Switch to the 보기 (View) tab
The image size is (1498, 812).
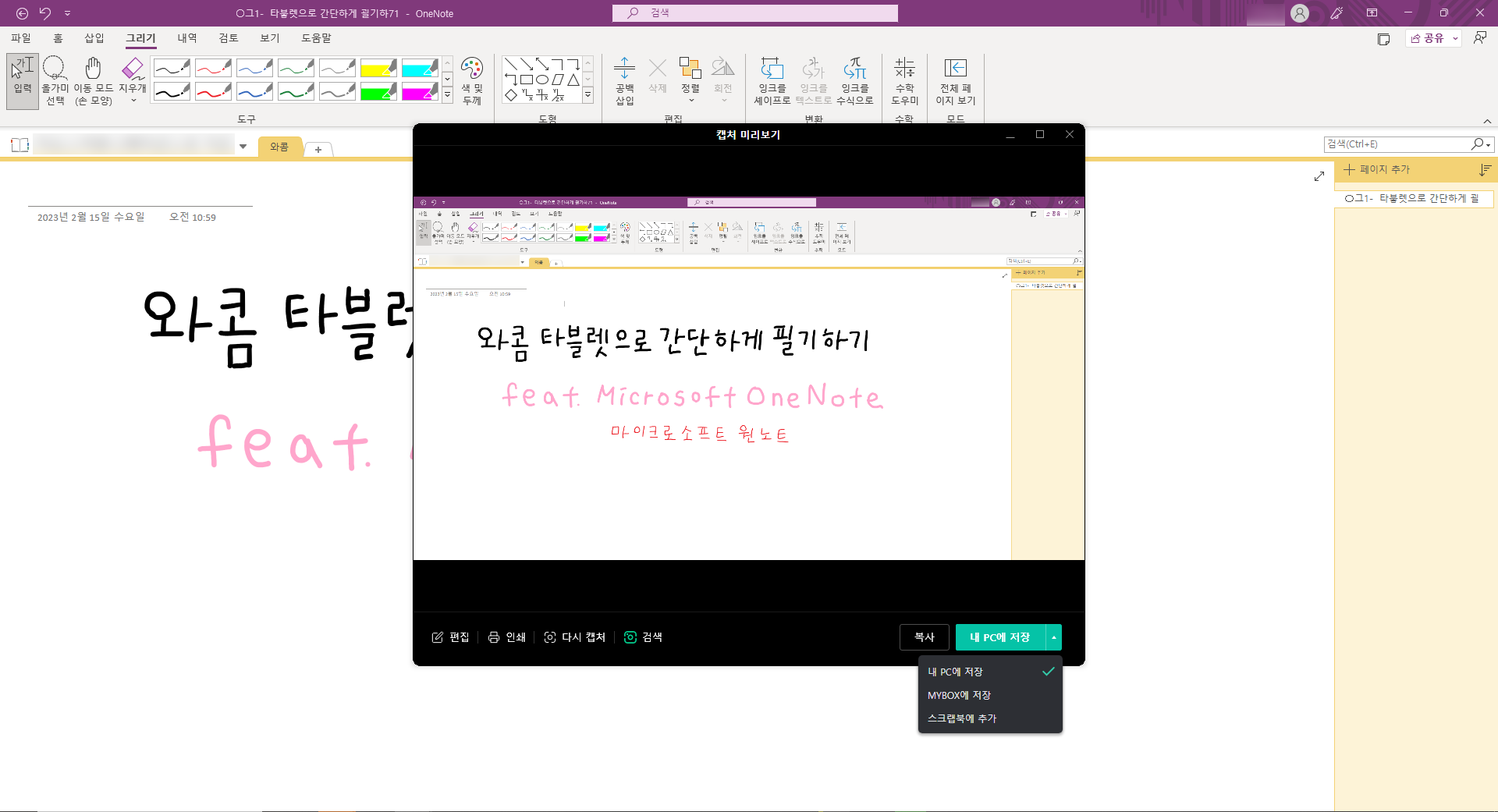(270, 38)
